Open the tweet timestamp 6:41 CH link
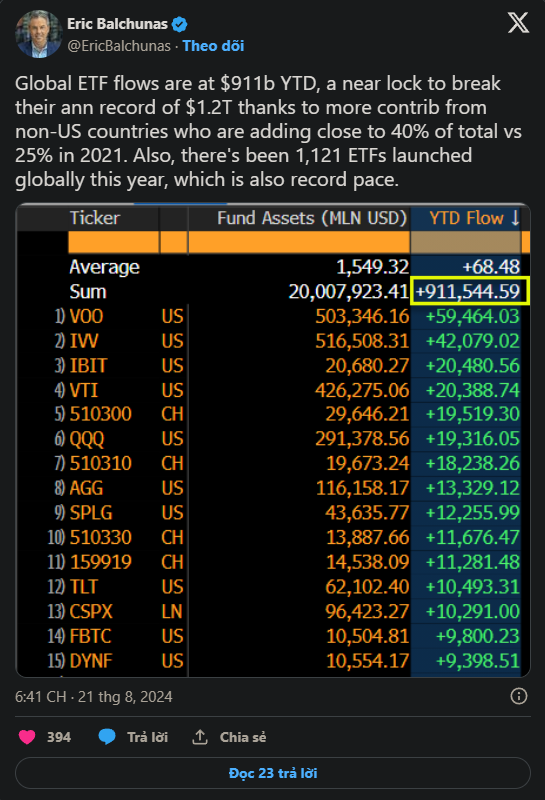The image size is (545, 800). 94,697
